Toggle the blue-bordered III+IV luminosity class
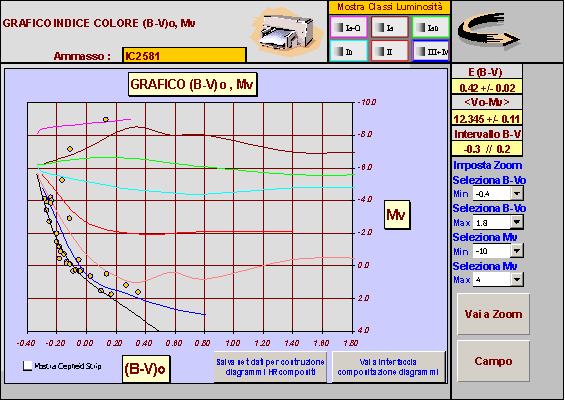 tap(431, 51)
